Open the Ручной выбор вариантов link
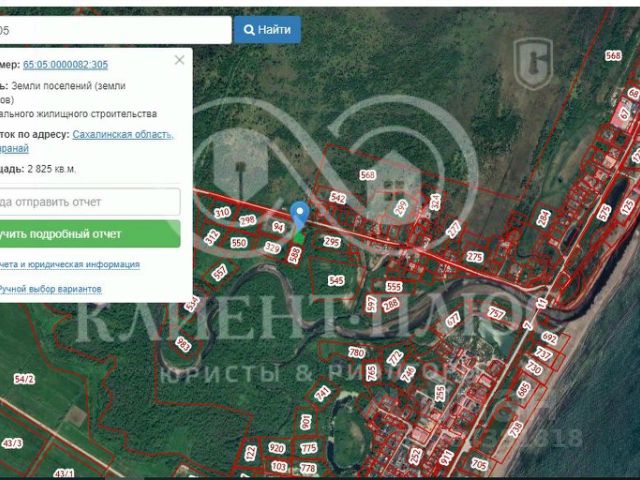This screenshot has height=480, width=640. 50,289
